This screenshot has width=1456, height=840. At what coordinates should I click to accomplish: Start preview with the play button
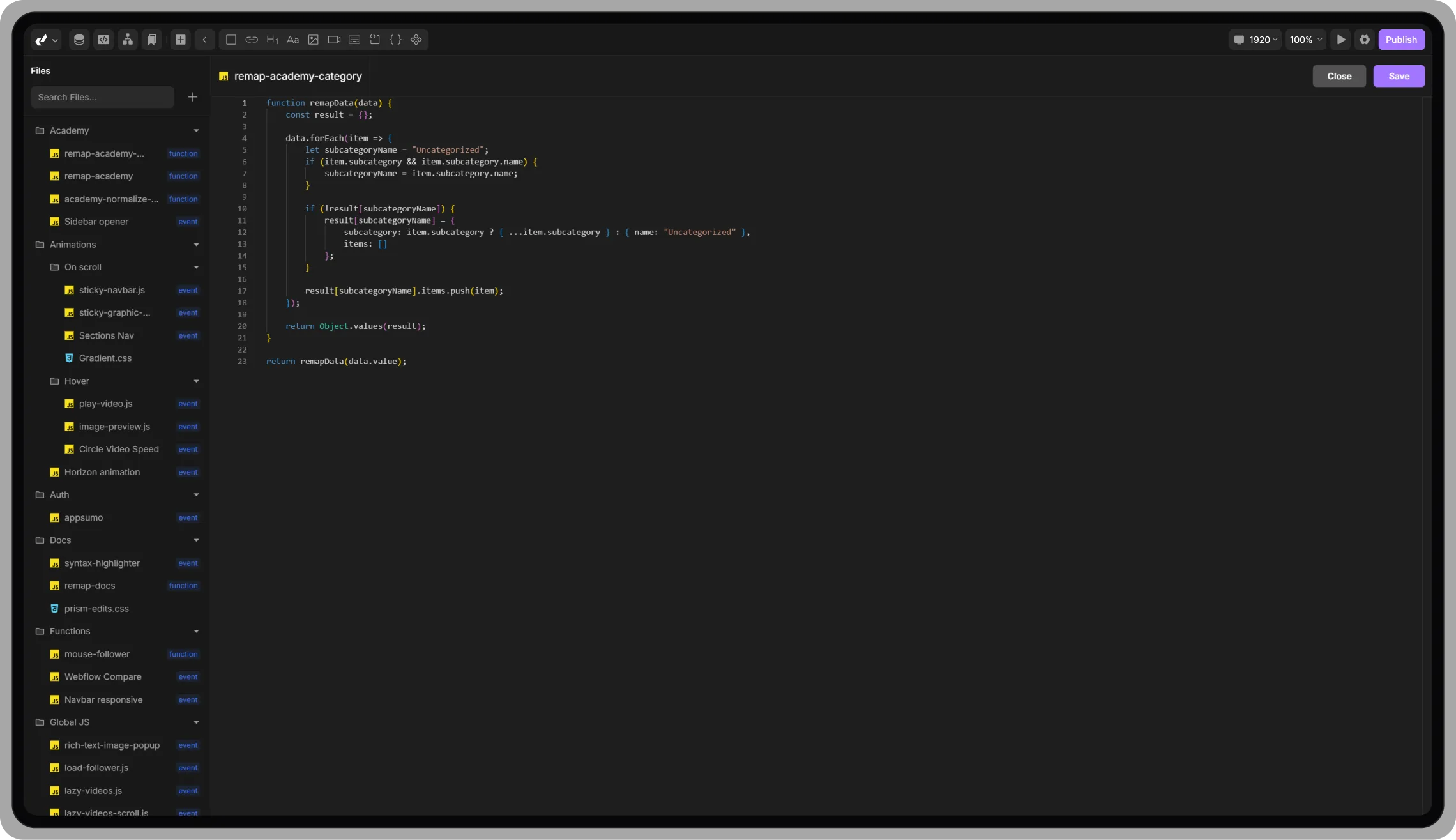pos(1341,40)
